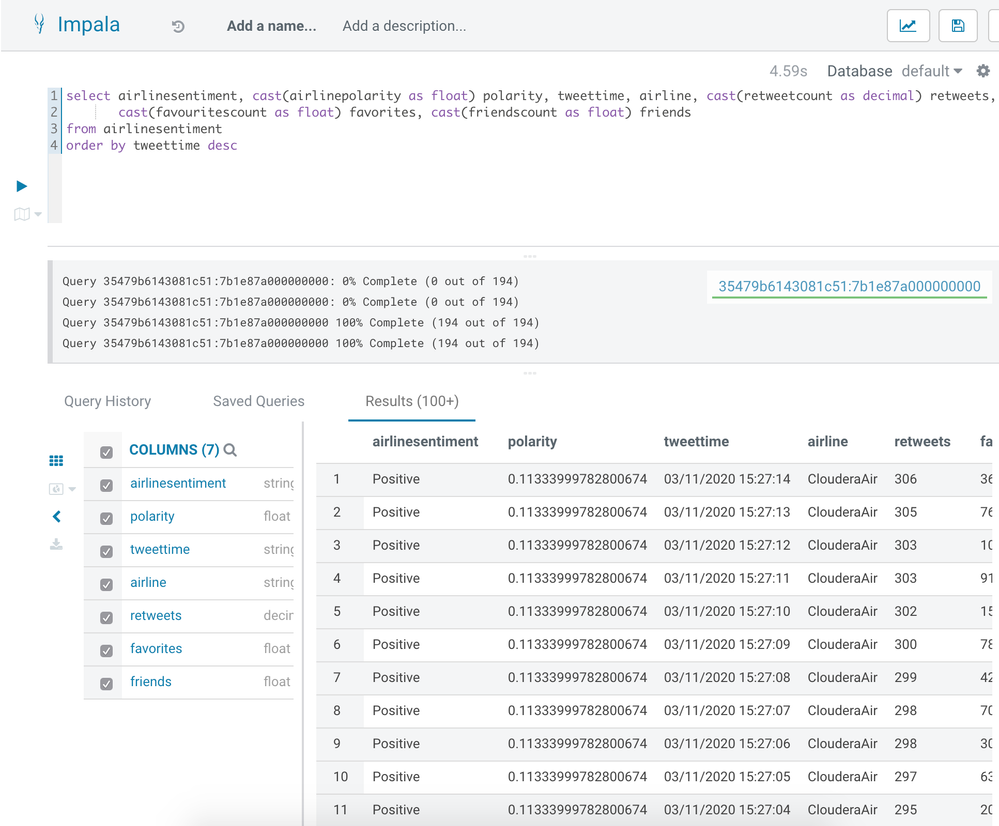This screenshot has height=826, width=999.
Task: Click the chart presentation icon button
Action: 908,26
